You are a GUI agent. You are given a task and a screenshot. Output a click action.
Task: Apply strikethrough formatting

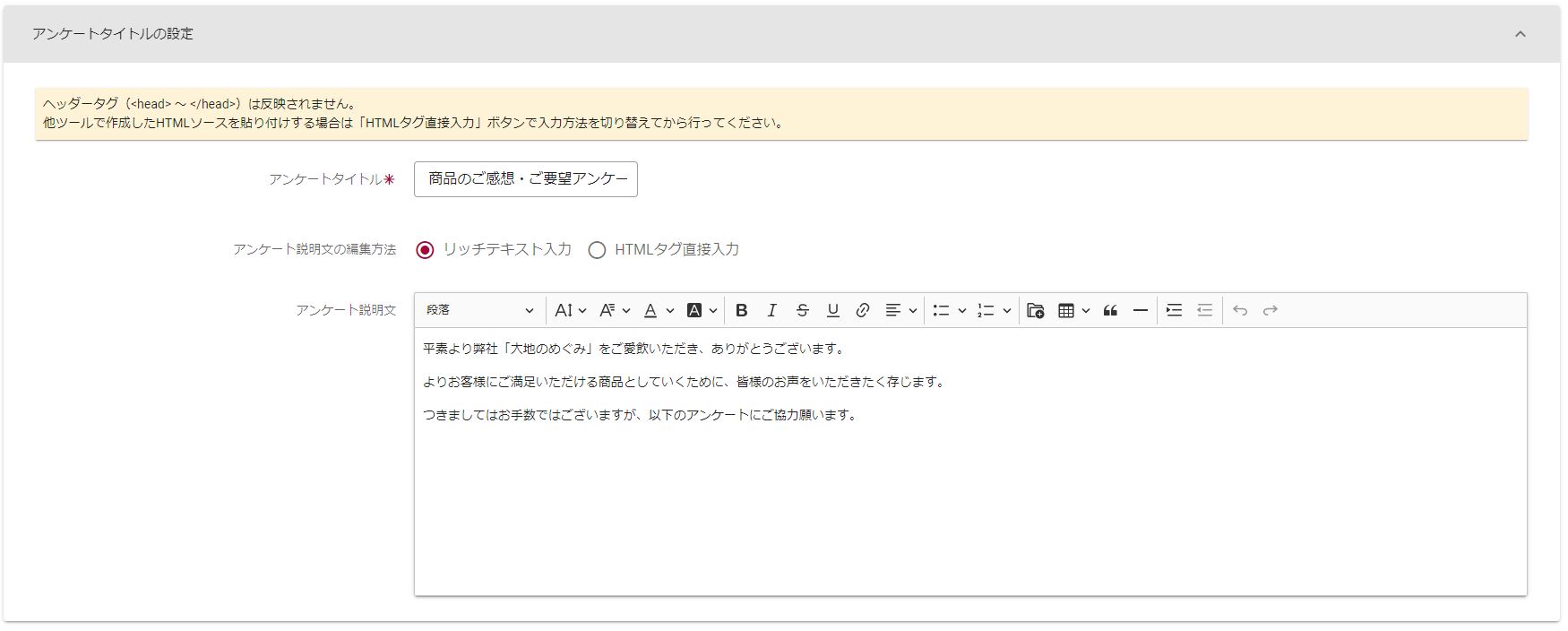(x=802, y=310)
